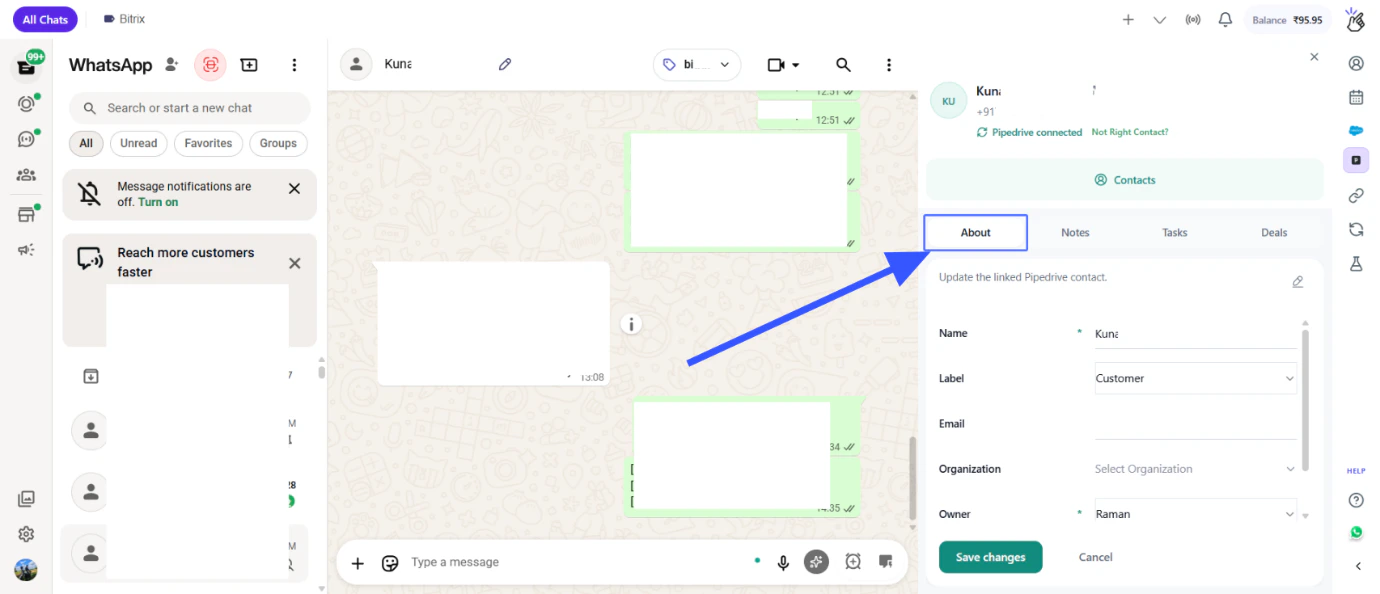This screenshot has width=1380, height=594.
Task: Open the help question mark icon
Action: pos(1356,500)
